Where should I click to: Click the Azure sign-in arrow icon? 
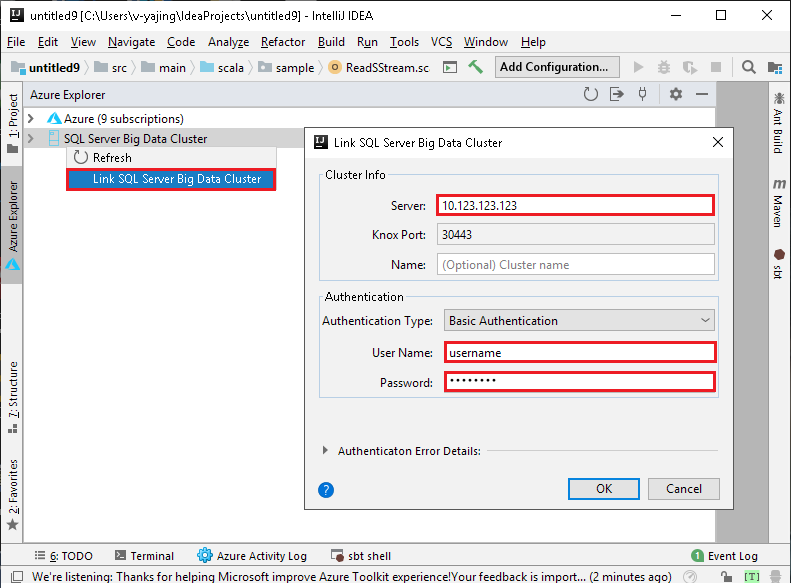[617, 94]
